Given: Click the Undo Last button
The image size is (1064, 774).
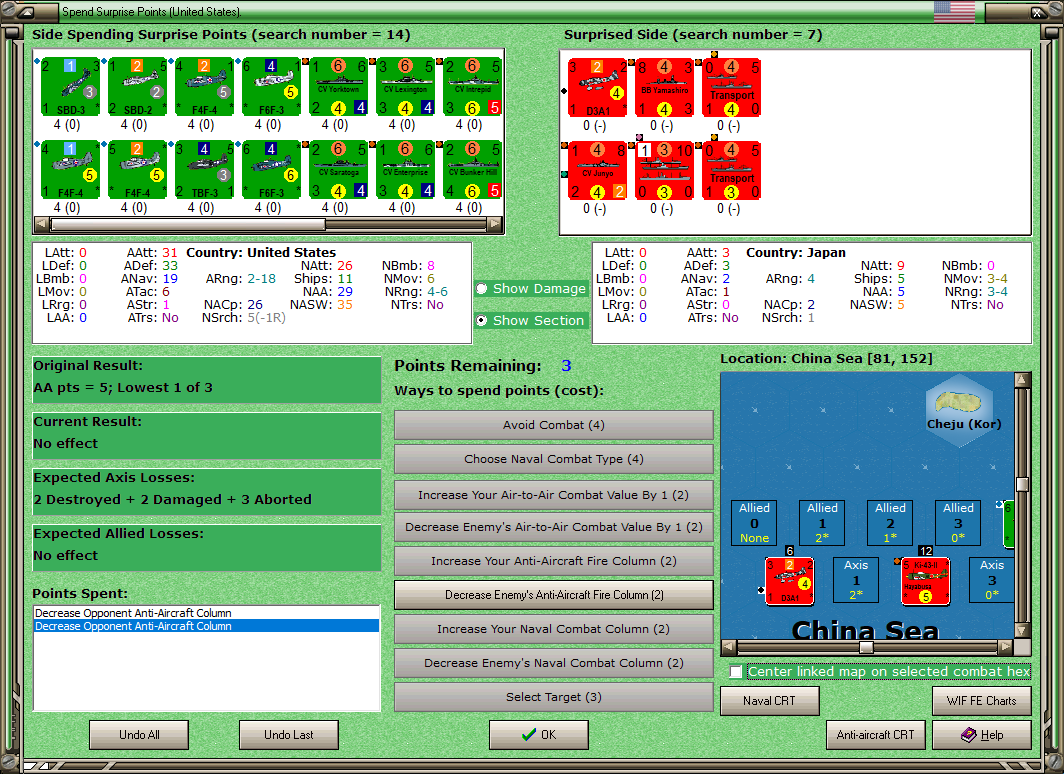Looking at the screenshot, I should click(x=288, y=735).
